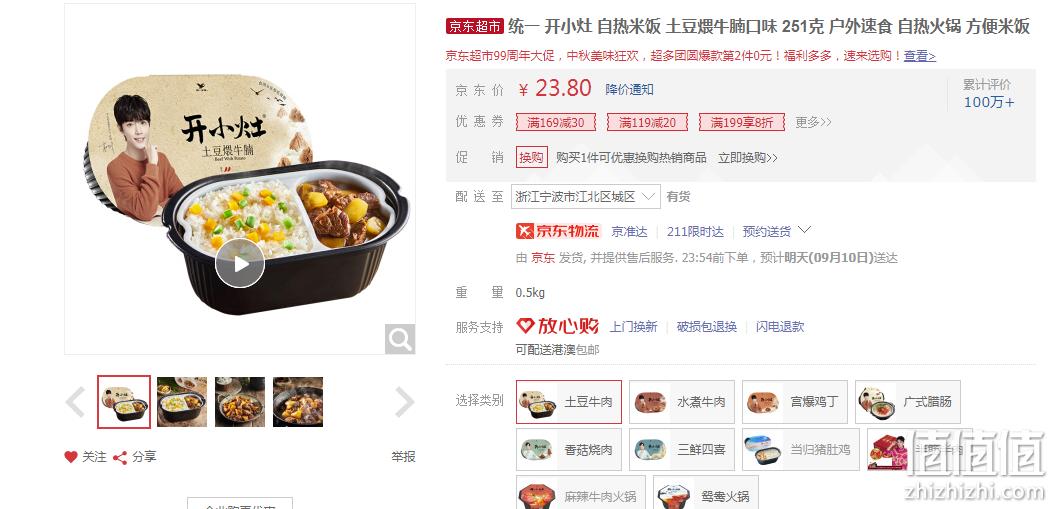Viewport: 1054px width, 509px height.
Task: Open the 降价通知 price alert link
Action: point(629,89)
